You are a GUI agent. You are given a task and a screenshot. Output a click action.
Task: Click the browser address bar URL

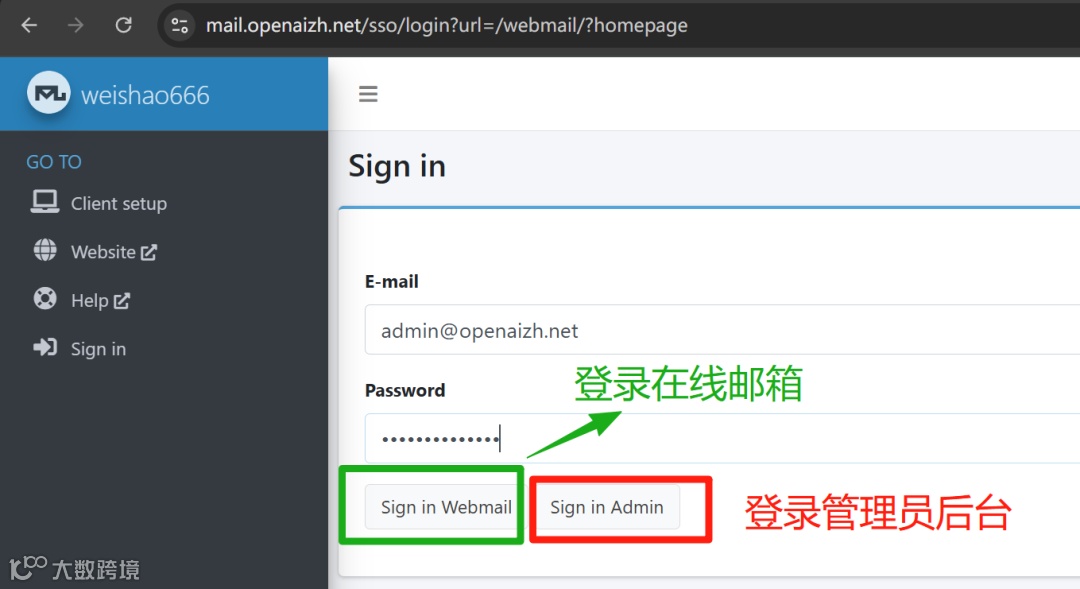(x=446, y=25)
